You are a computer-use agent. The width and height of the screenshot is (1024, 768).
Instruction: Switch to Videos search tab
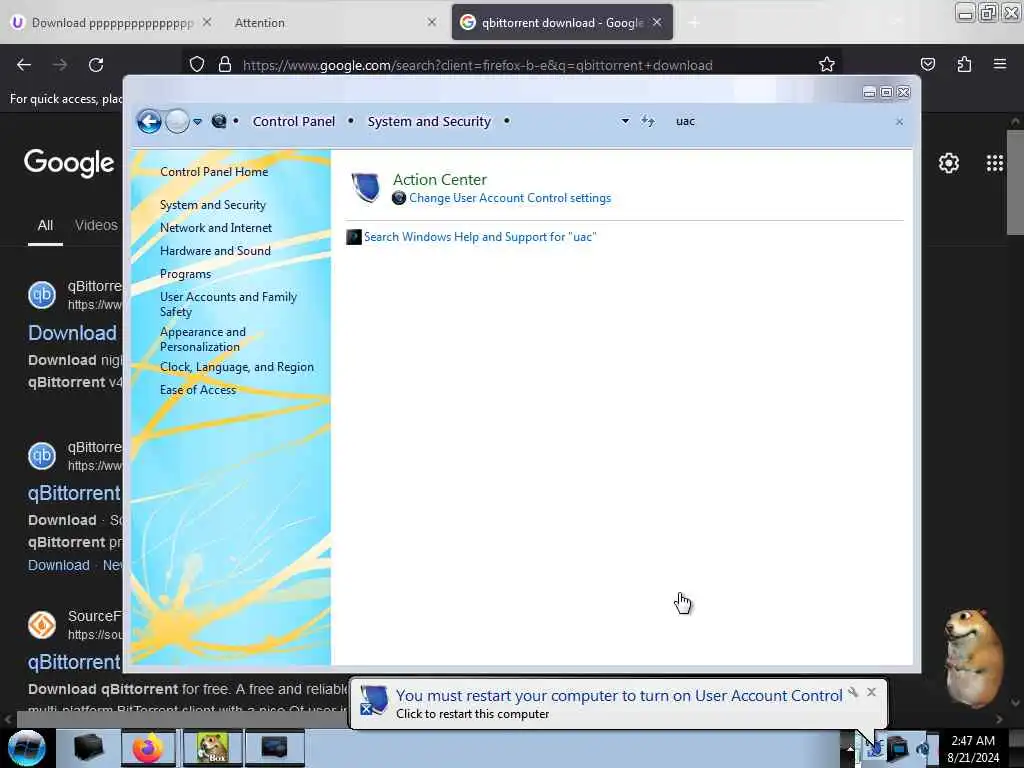96,225
